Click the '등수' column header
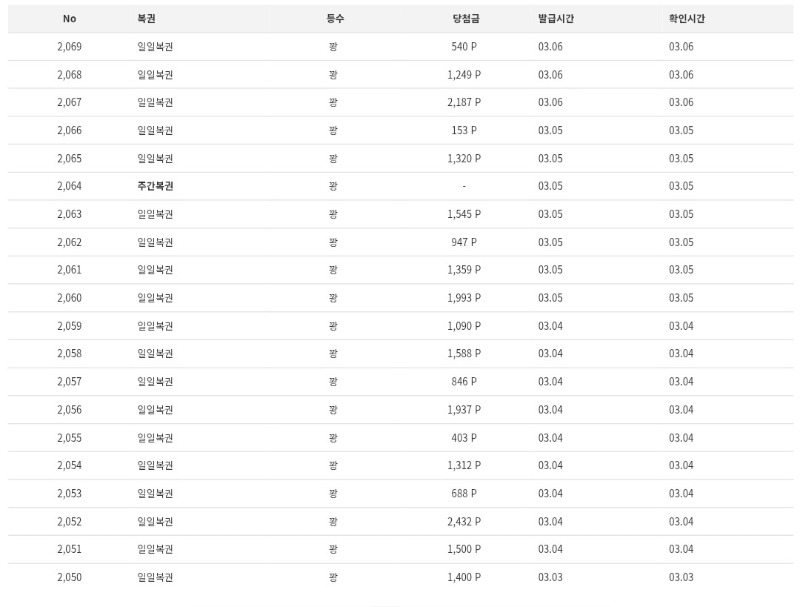The width and height of the screenshot is (800, 607). click(x=334, y=19)
